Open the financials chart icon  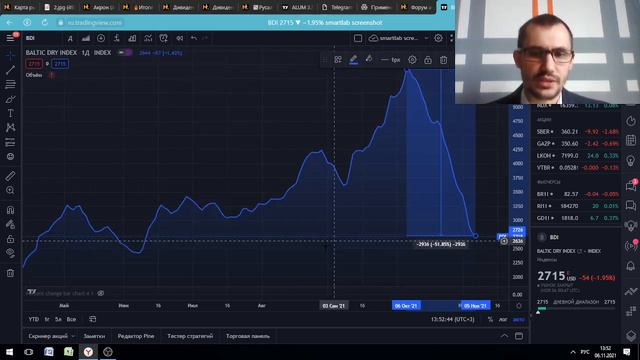[x=132, y=38]
